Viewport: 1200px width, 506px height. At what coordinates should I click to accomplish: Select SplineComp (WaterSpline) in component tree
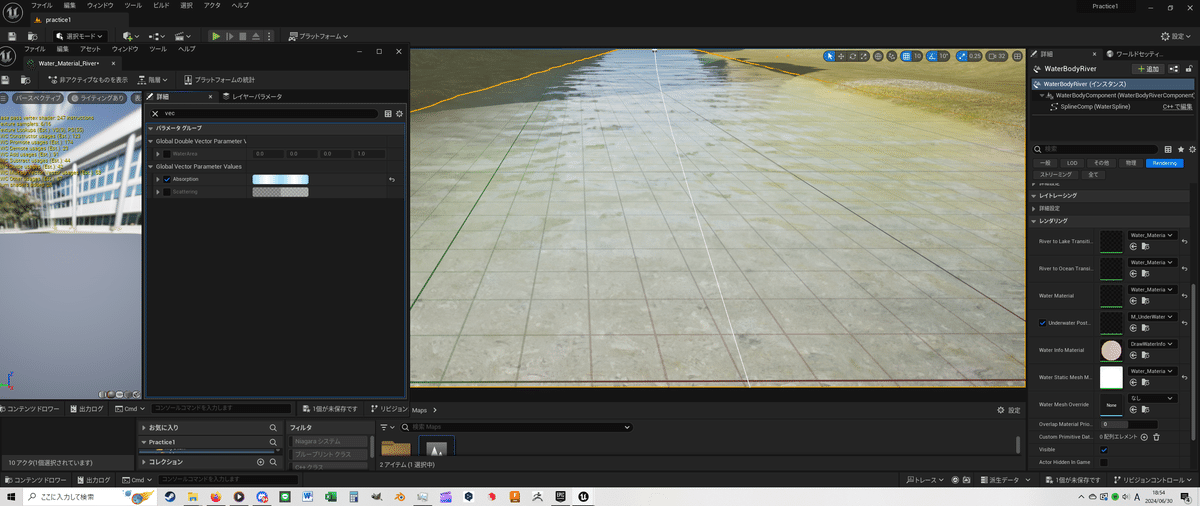pyautogui.click(x=1095, y=106)
